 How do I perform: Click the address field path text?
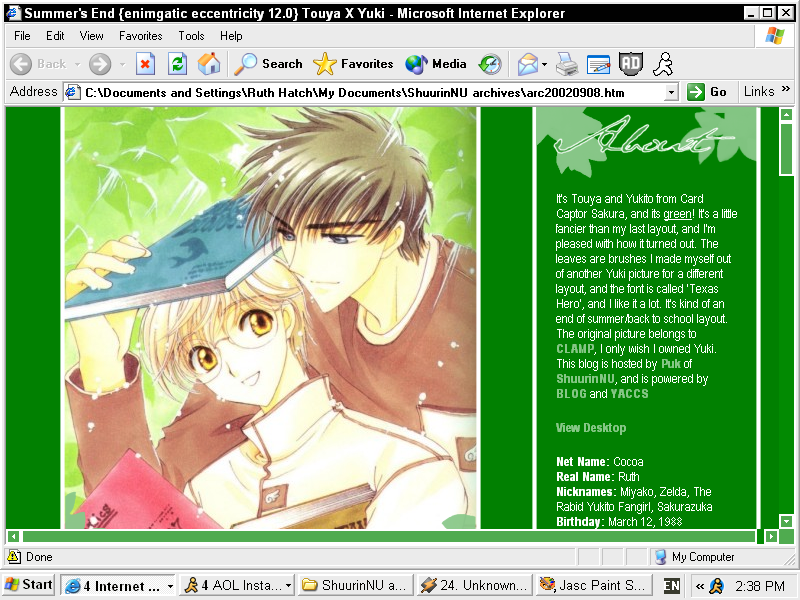coord(355,92)
